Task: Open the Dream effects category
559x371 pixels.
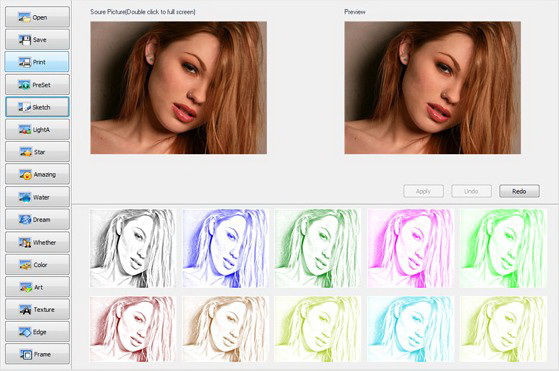Action: [37, 220]
